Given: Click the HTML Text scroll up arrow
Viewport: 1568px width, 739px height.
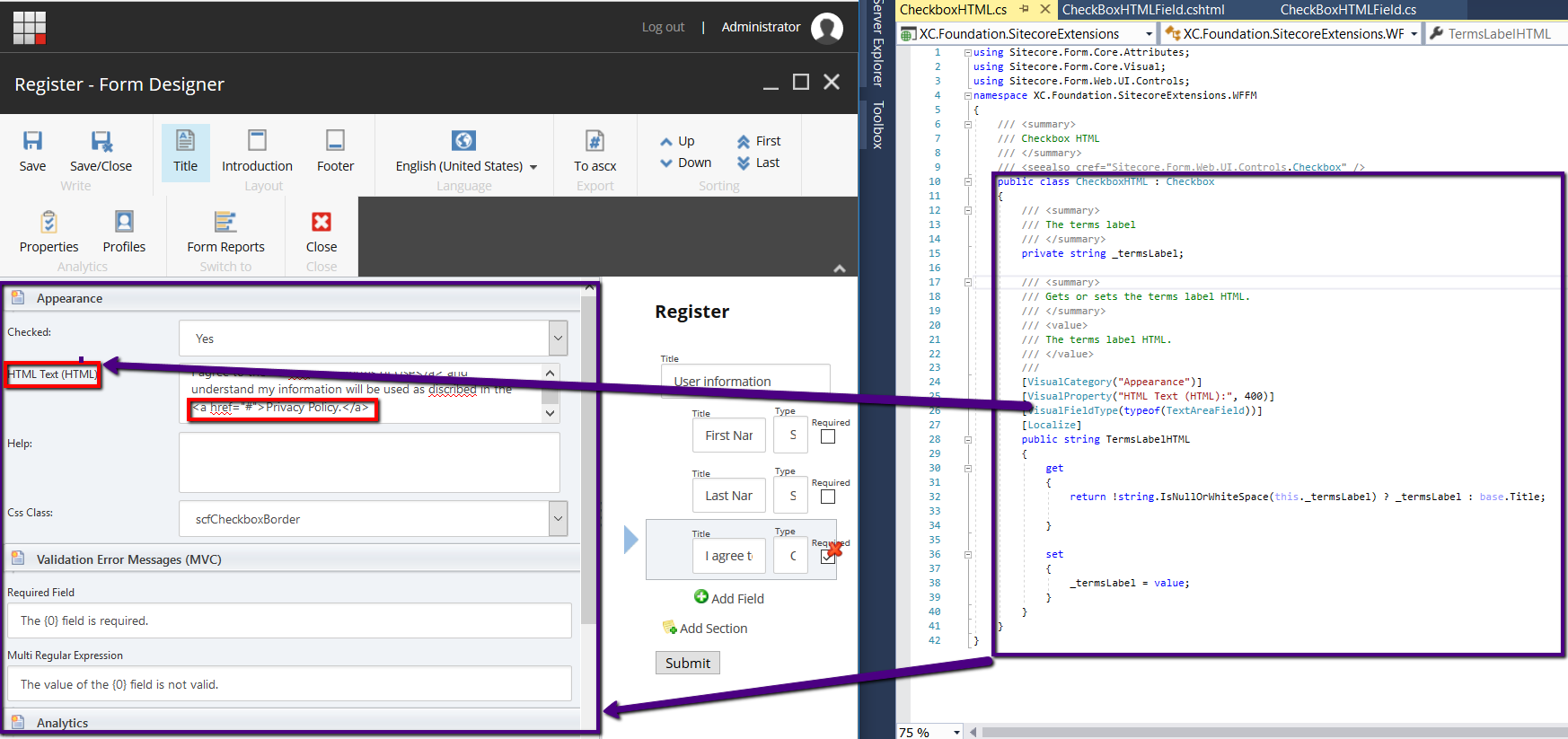Looking at the screenshot, I should (x=551, y=372).
